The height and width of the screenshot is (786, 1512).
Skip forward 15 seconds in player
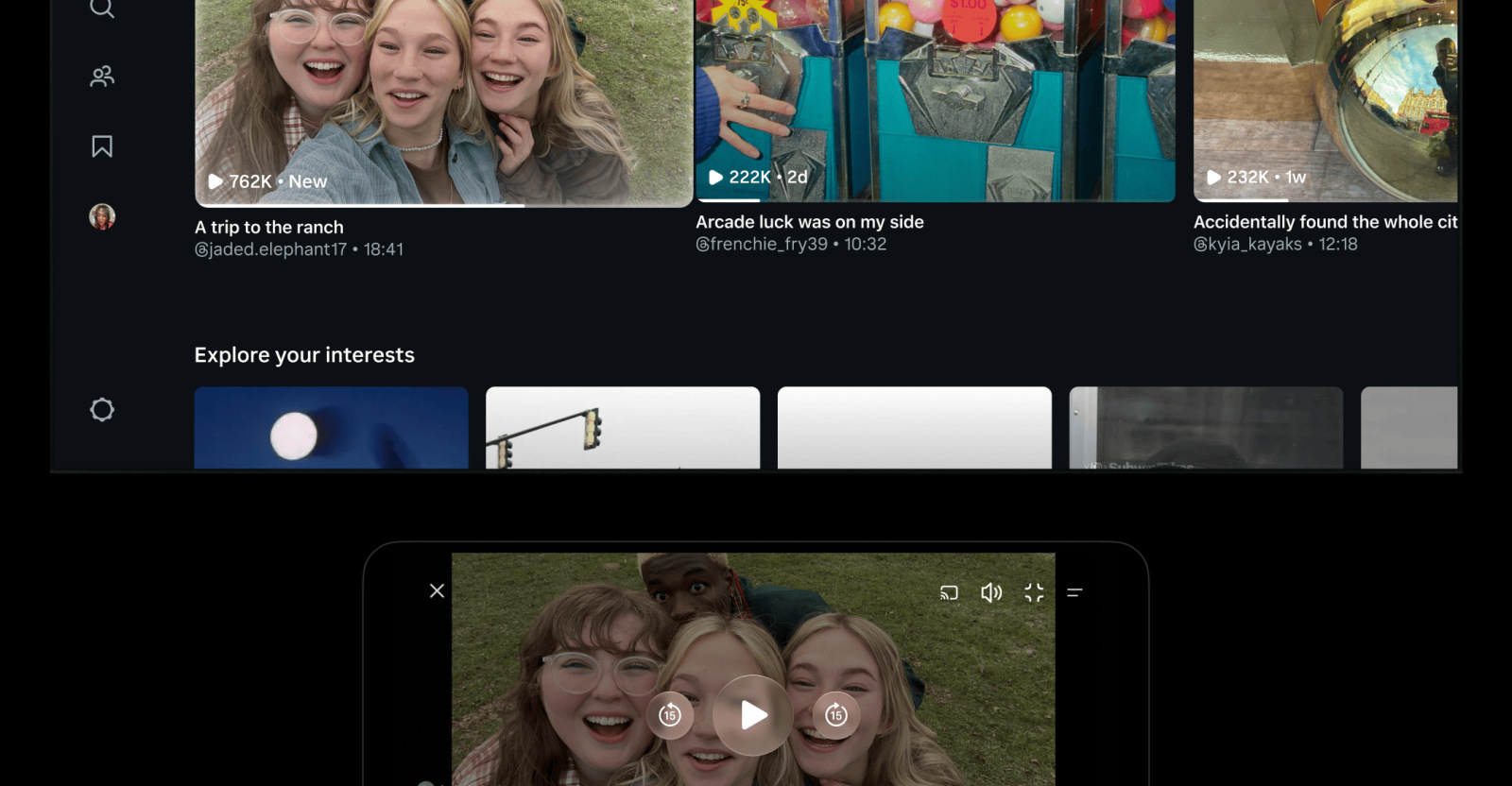(835, 715)
